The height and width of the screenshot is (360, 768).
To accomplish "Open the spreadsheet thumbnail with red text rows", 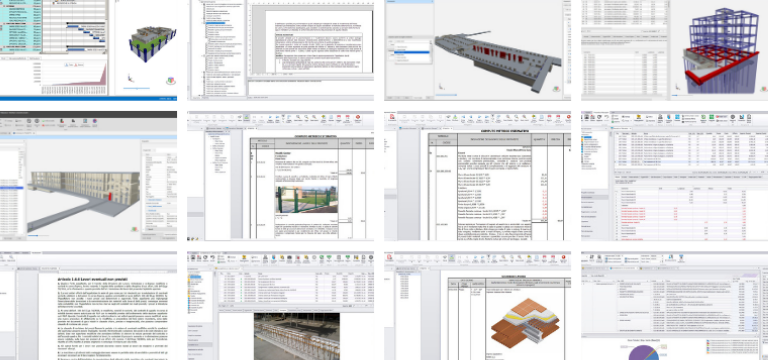I will click(674, 176).
